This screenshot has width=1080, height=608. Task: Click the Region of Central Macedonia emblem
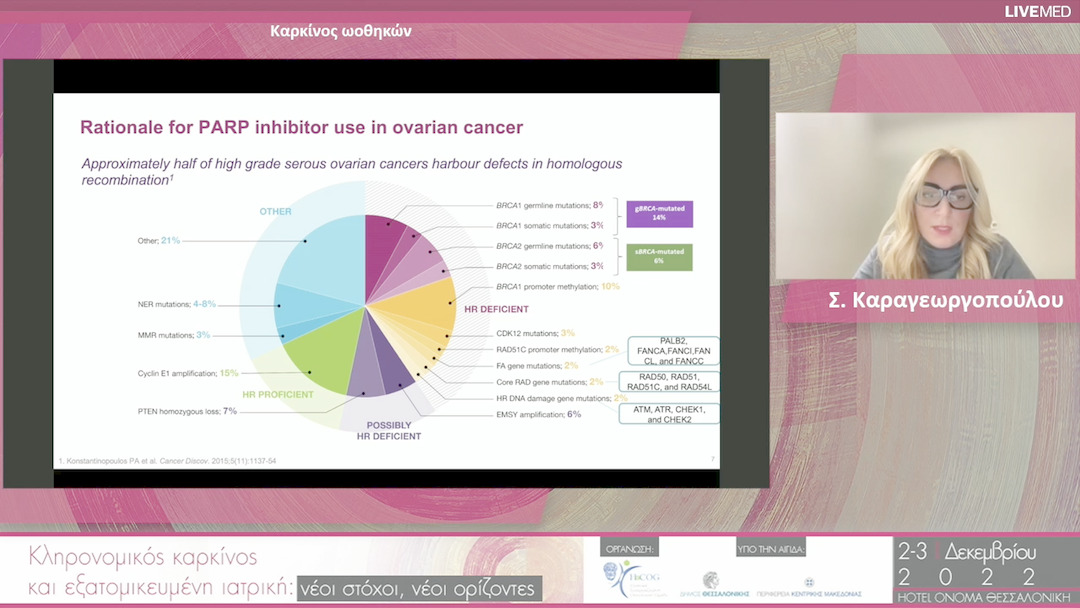(x=809, y=583)
